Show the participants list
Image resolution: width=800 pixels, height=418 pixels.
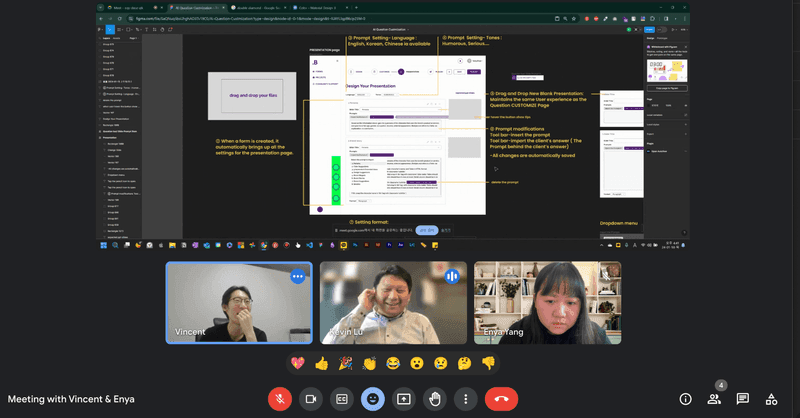click(x=714, y=398)
